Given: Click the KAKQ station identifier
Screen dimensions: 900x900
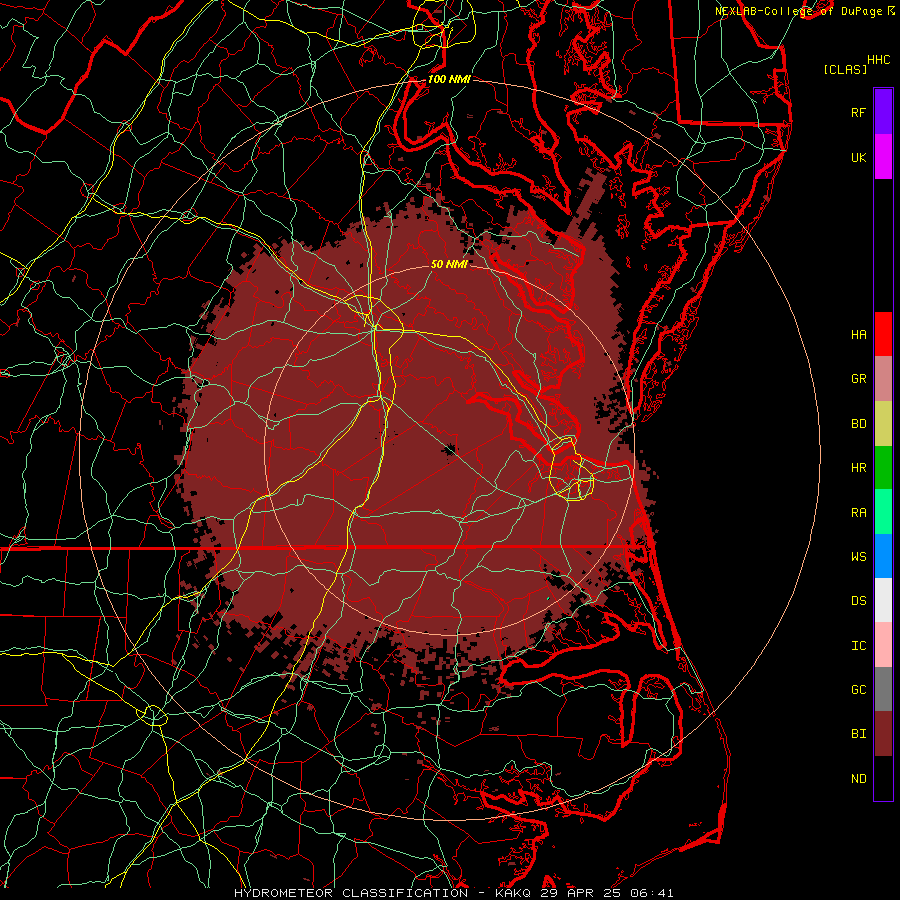Looking at the screenshot, I should click(x=511, y=893).
